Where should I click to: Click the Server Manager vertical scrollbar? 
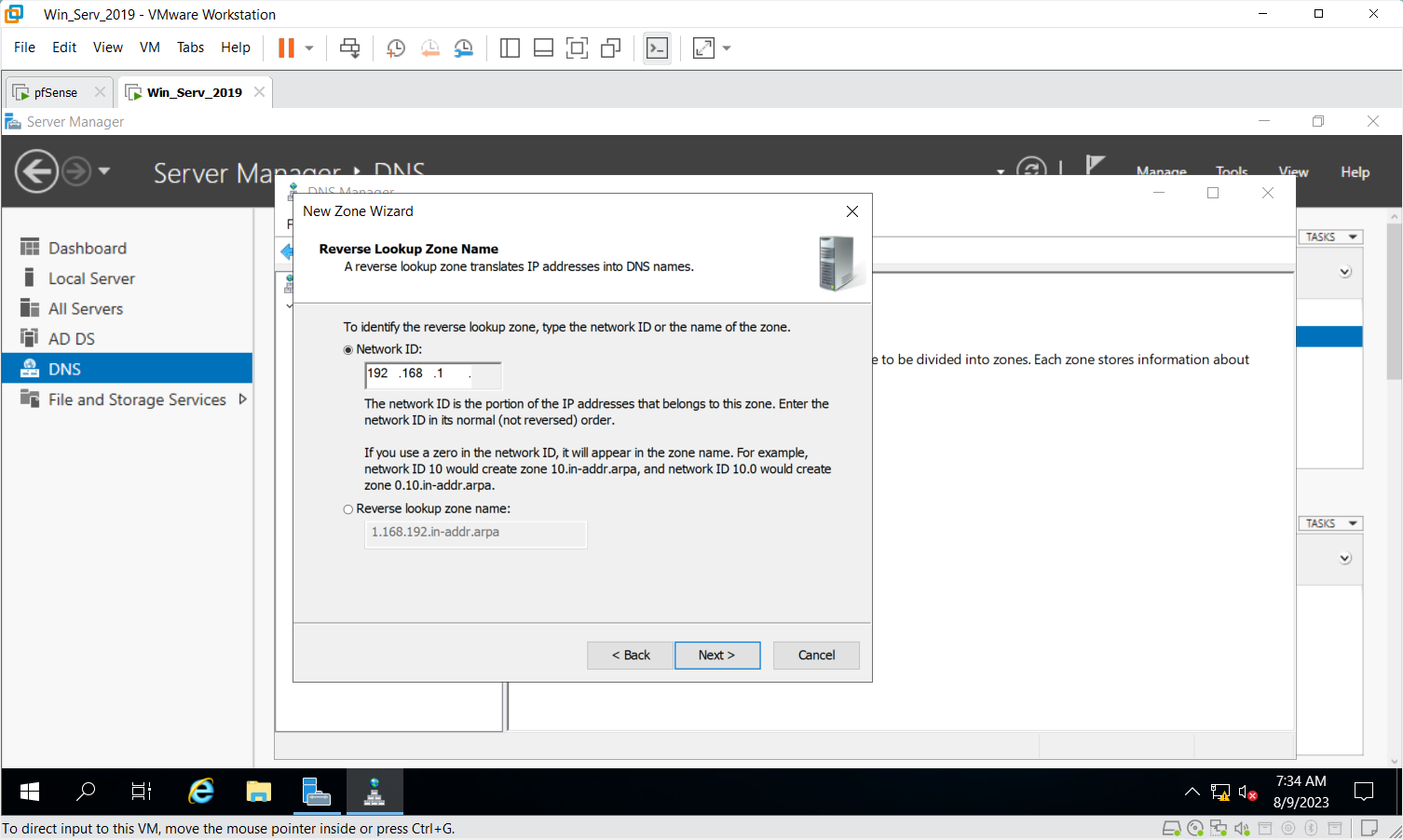click(1394, 489)
